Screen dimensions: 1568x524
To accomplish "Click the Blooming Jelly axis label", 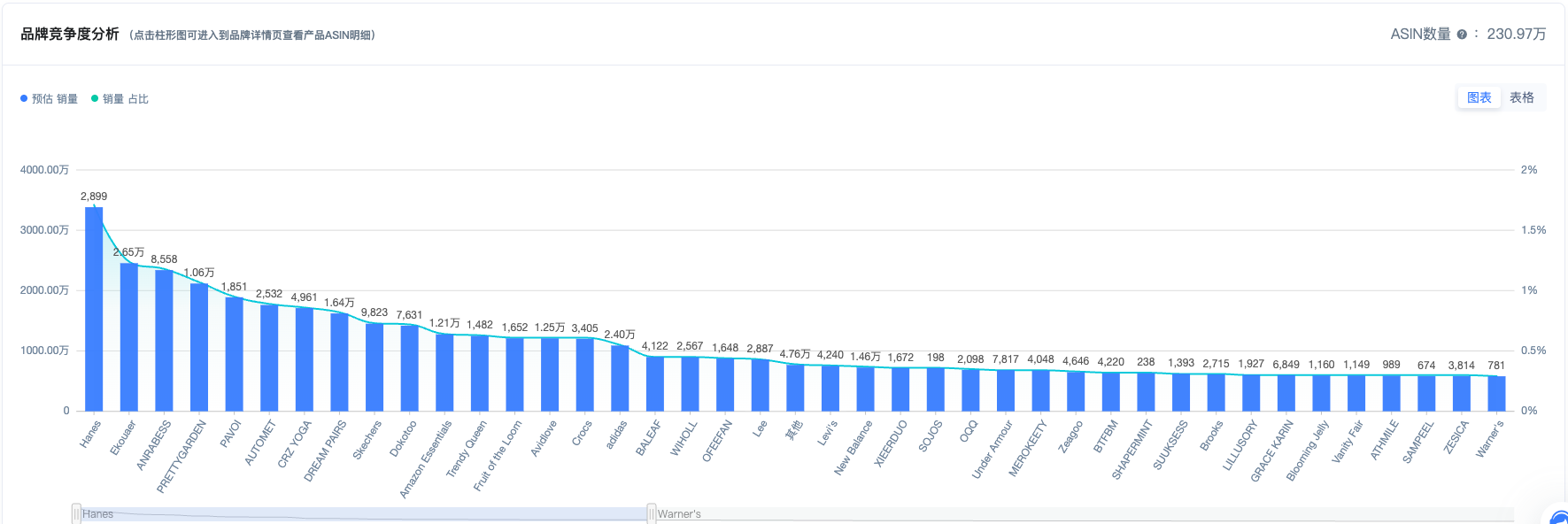I will [x=1308, y=451].
